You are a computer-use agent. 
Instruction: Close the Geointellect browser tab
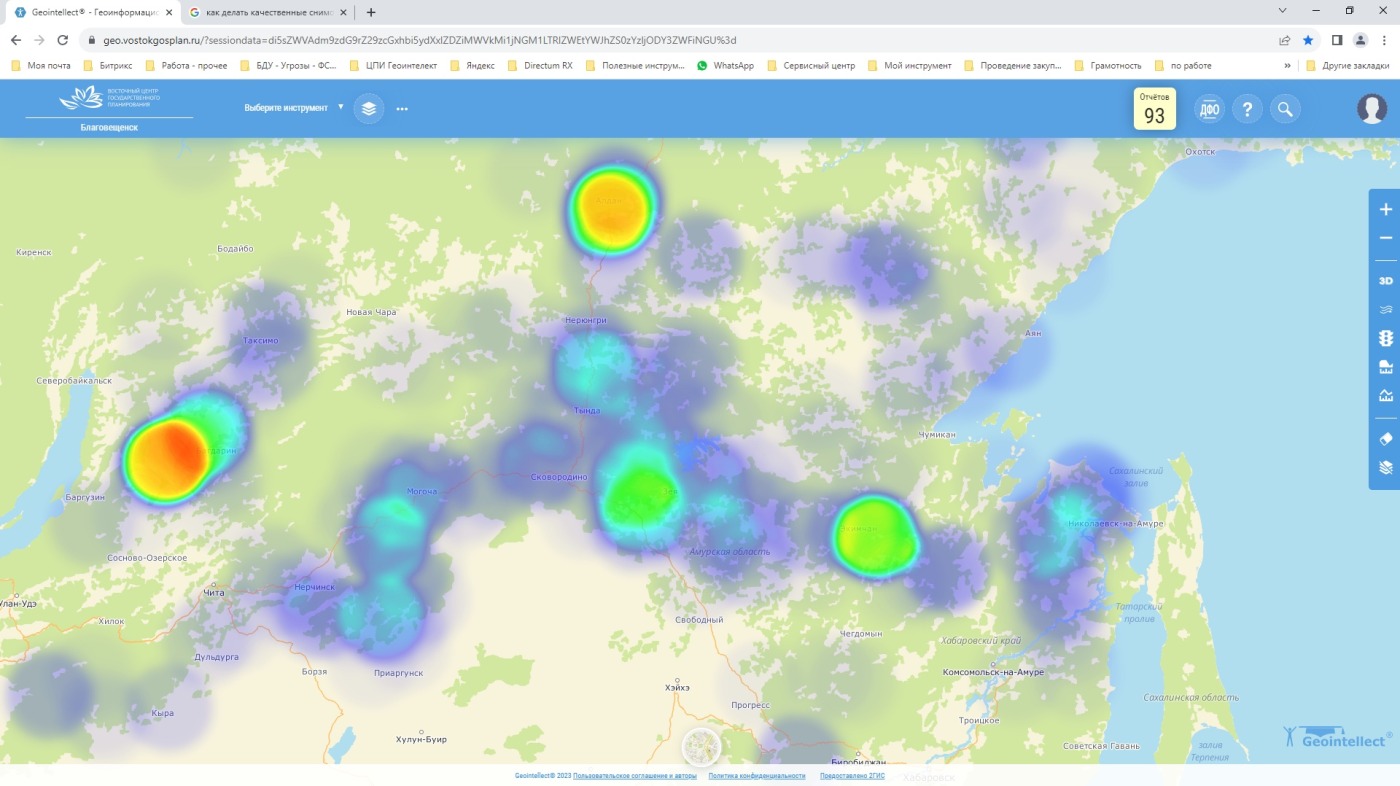tap(167, 12)
